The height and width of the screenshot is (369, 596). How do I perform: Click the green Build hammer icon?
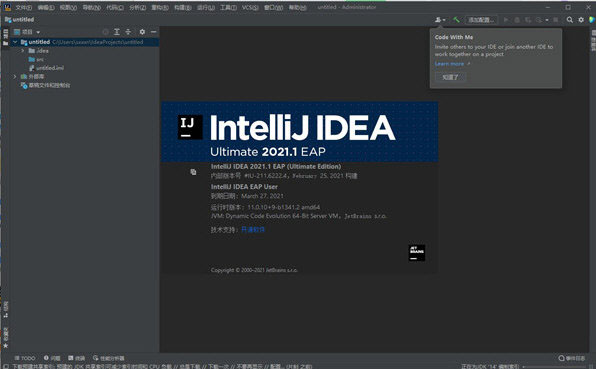(456, 20)
